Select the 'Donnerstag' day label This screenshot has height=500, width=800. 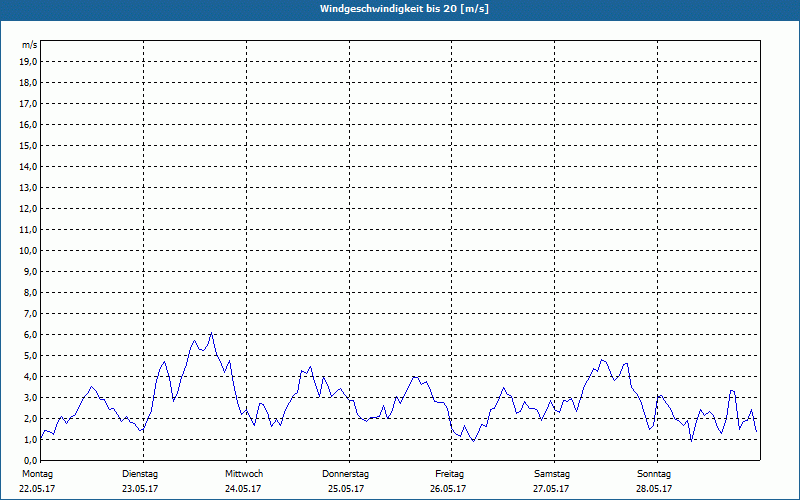pyautogui.click(x=345, y=474)
